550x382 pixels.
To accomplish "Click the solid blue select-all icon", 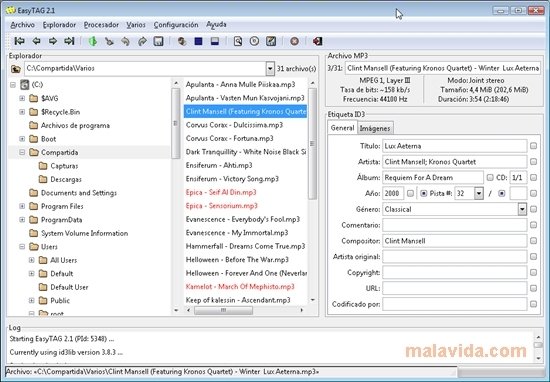I will tap(199, 41).
